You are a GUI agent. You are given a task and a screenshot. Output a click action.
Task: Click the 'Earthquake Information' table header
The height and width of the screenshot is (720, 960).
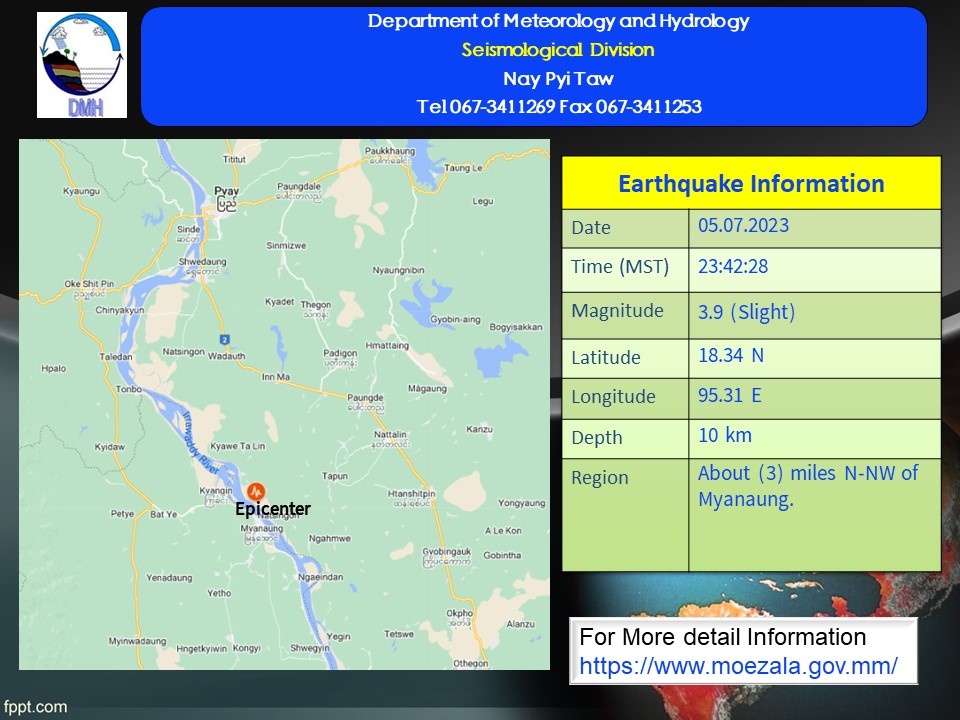coord(751,183)
